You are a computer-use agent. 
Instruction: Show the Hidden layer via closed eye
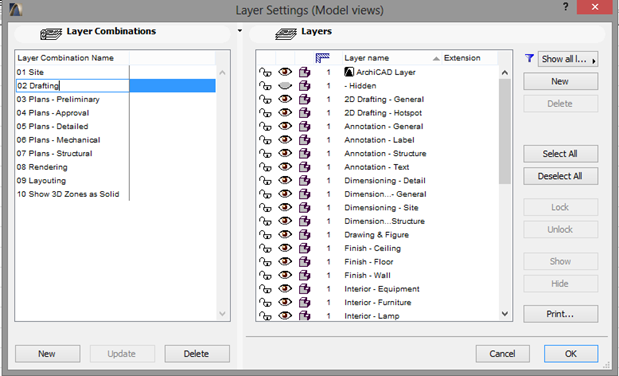tap(285, 86)
